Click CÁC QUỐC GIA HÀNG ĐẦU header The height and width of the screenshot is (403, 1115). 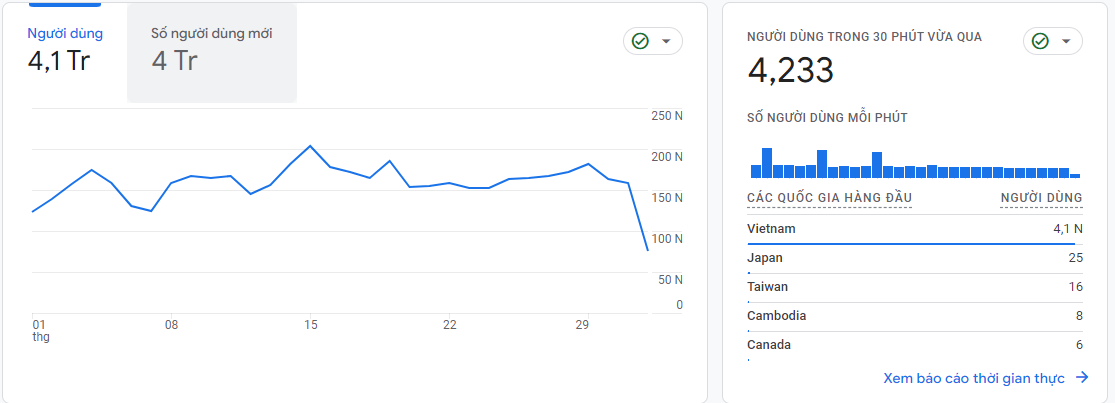(829, 198)
